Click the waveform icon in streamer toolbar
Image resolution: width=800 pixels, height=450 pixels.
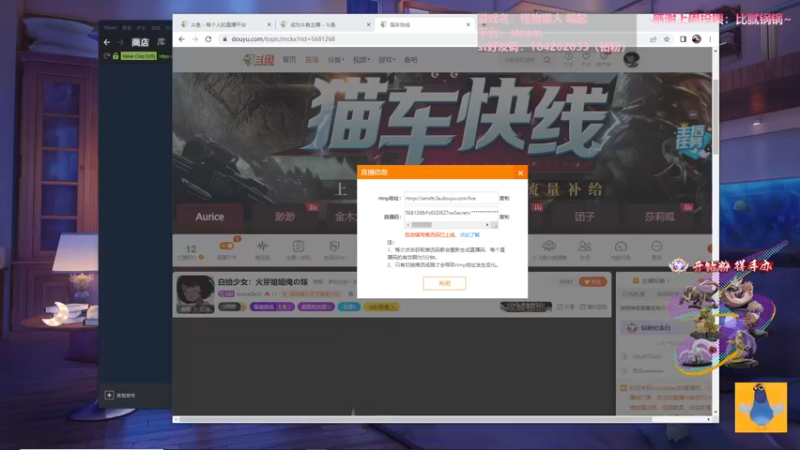click(262, 246)
